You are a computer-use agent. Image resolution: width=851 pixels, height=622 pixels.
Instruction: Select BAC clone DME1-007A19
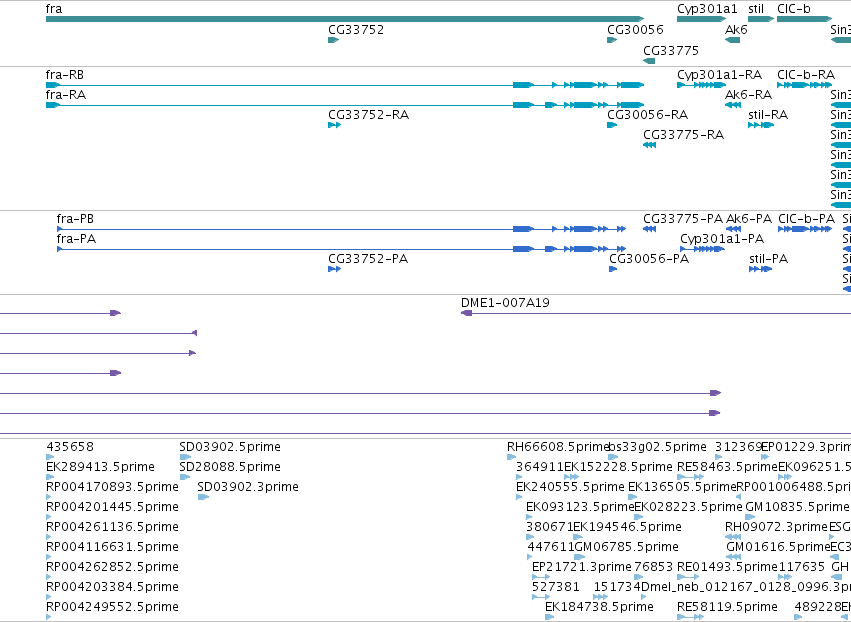[656, 313]
